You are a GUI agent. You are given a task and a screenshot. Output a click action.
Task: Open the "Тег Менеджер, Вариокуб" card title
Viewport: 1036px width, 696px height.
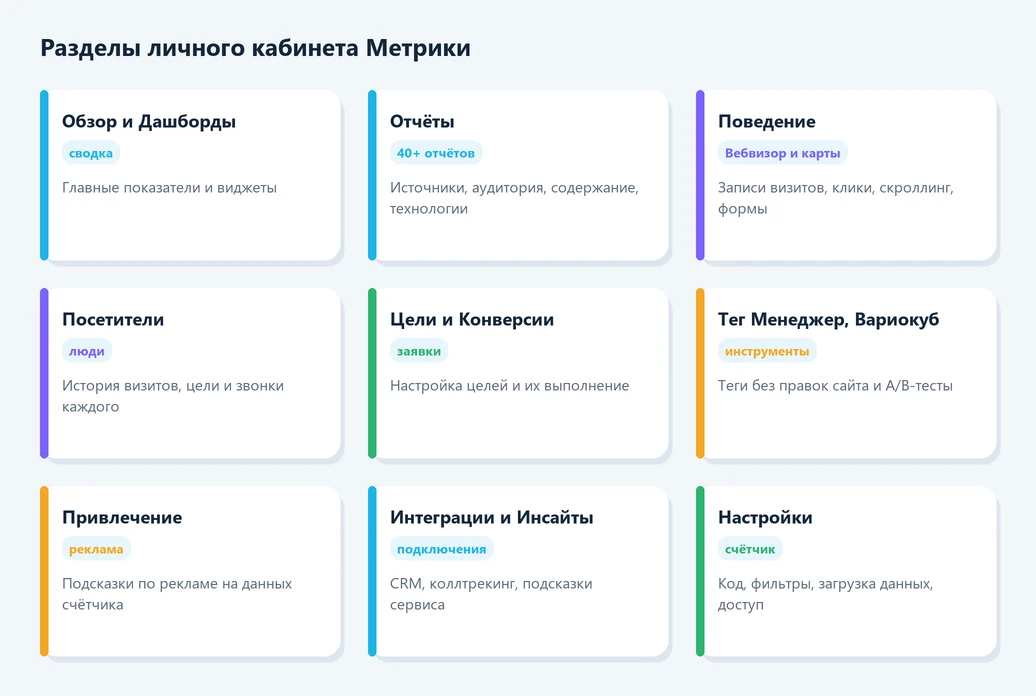tap(829, 319)
